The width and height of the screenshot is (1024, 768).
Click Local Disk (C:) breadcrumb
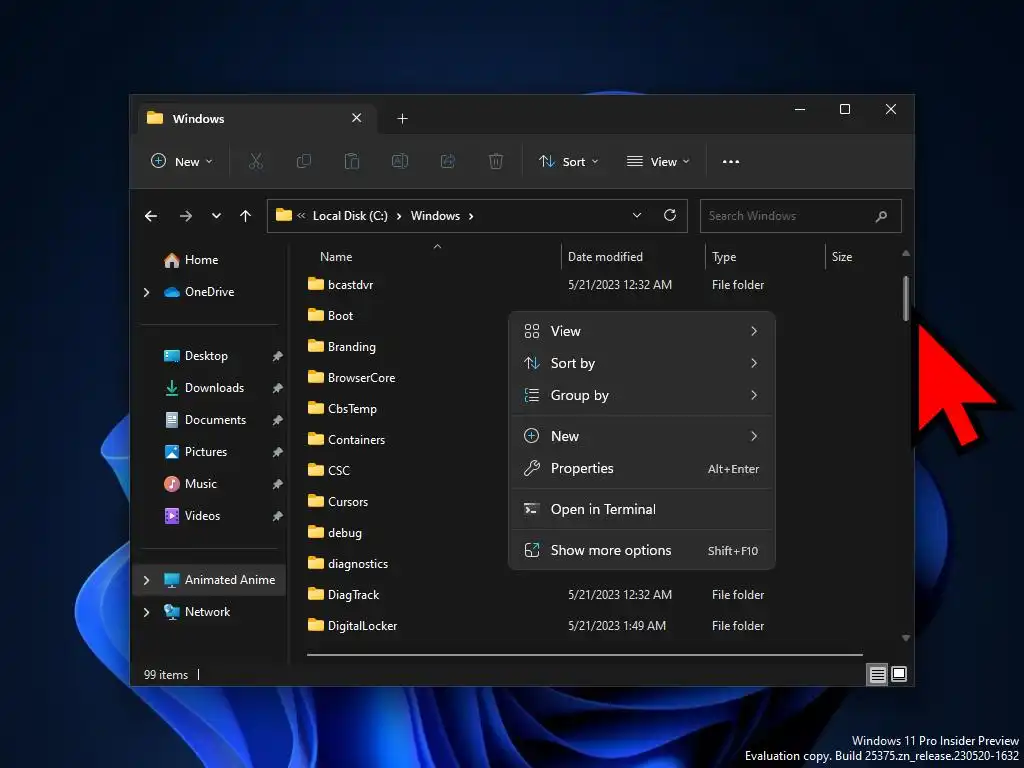click(350, 216)
